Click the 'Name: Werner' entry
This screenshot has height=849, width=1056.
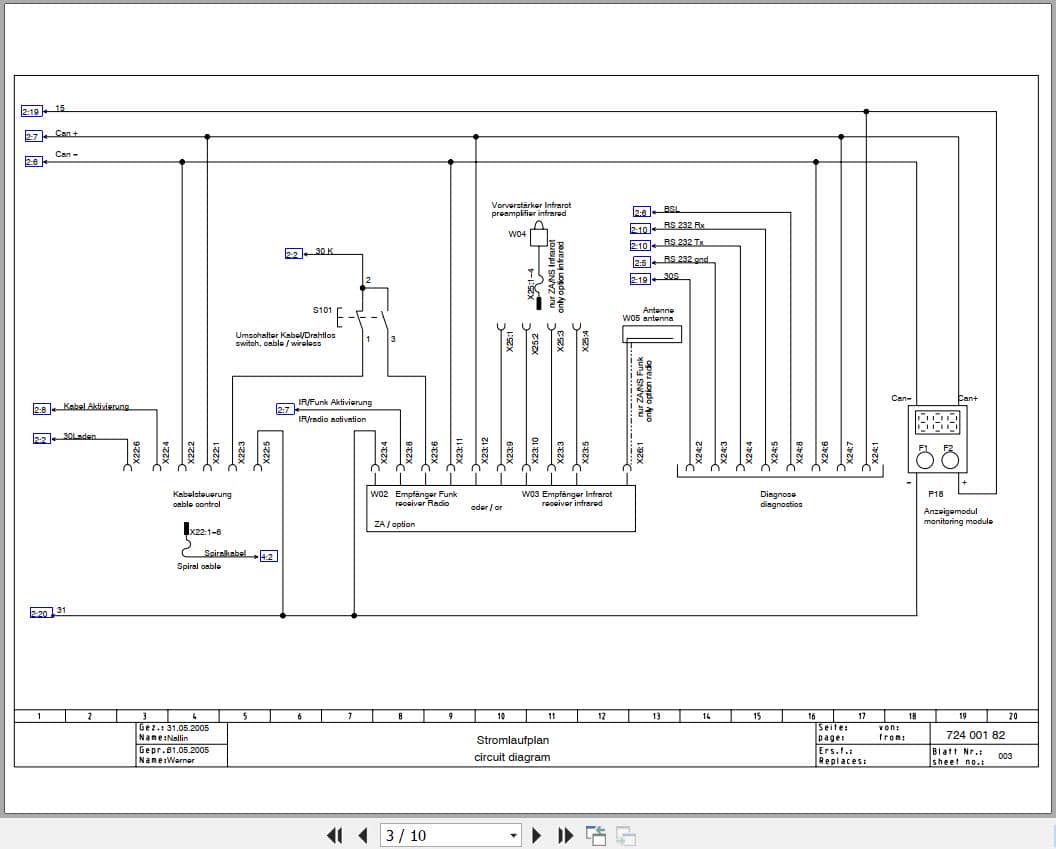point(166,760)
